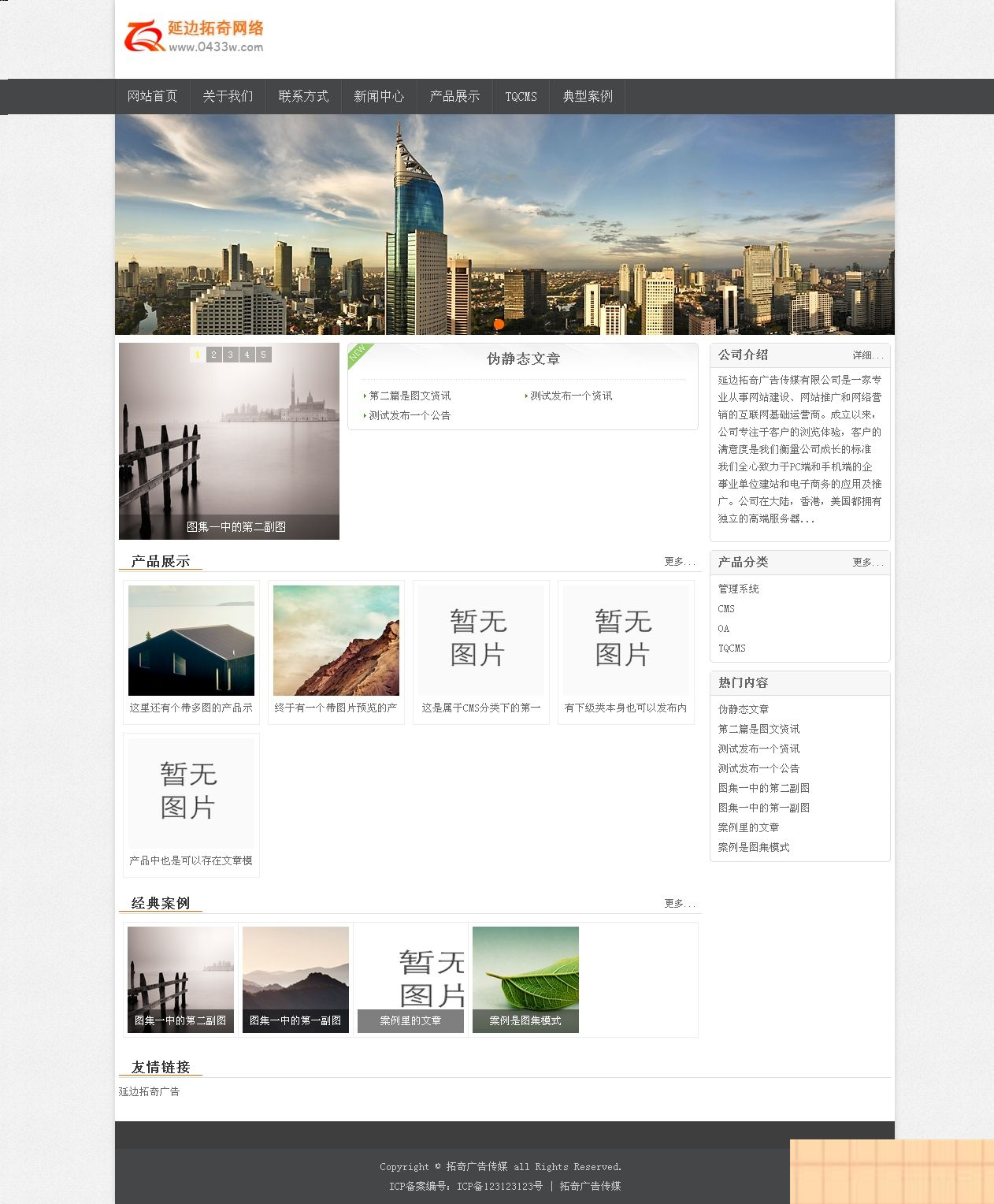Open the 典型案例 cases menu item
This screenshot has height=1204, width=994.
click(587, 96)
